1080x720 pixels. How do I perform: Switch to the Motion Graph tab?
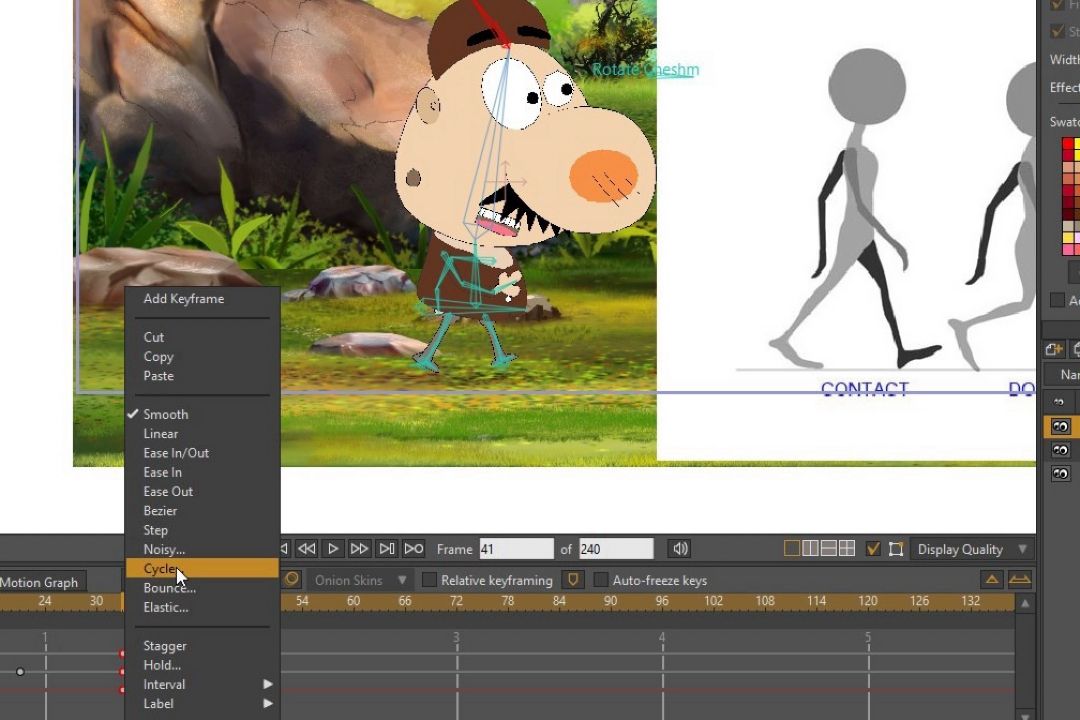pyautogui.click(x=39, y=582)
